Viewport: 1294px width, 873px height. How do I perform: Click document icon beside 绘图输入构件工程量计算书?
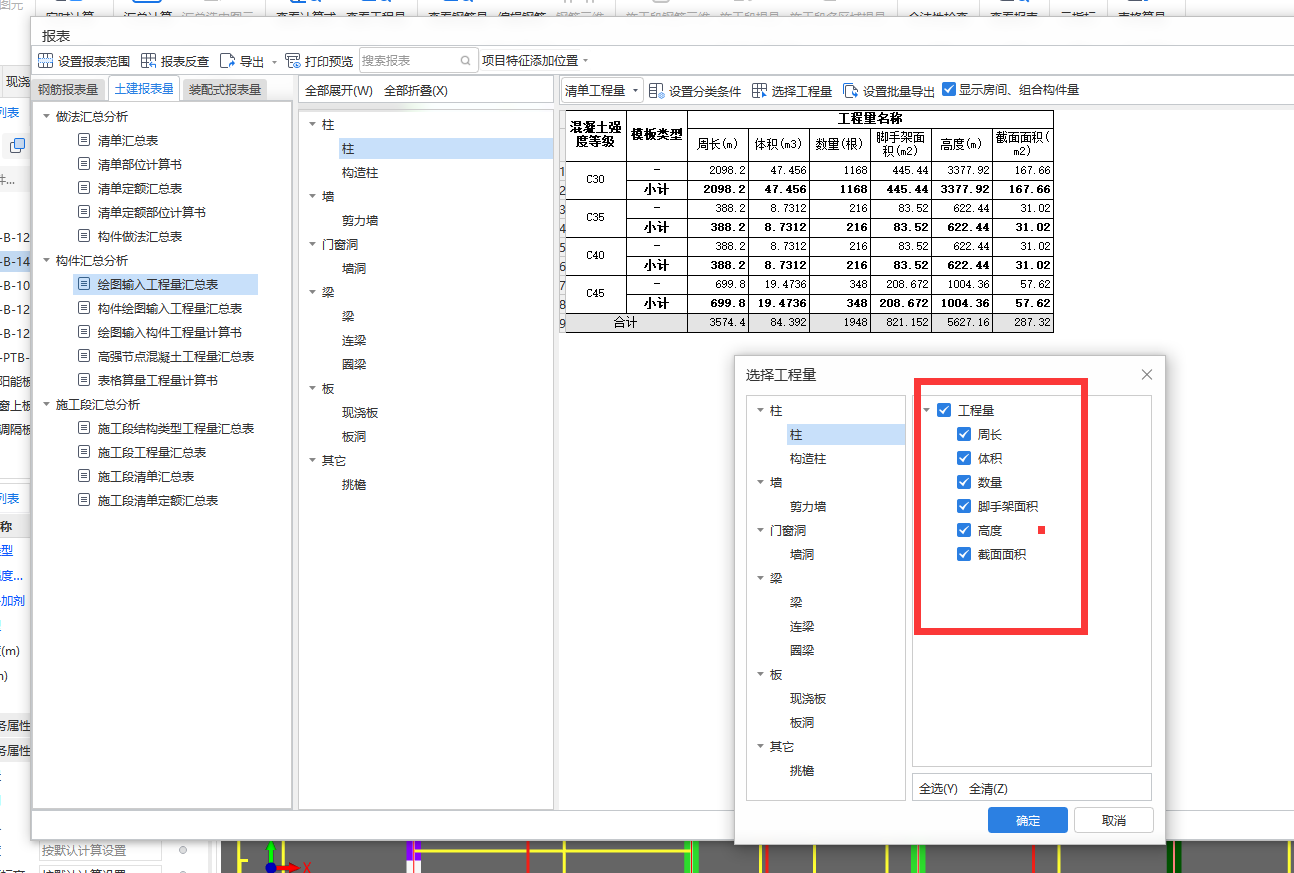point(84,332)
